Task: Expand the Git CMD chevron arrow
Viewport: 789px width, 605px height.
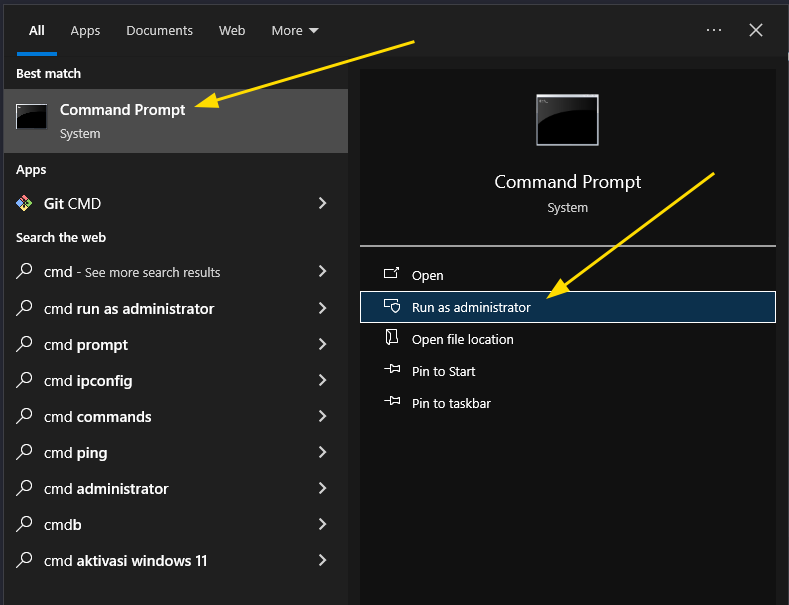Action: [x=323, y=203]
